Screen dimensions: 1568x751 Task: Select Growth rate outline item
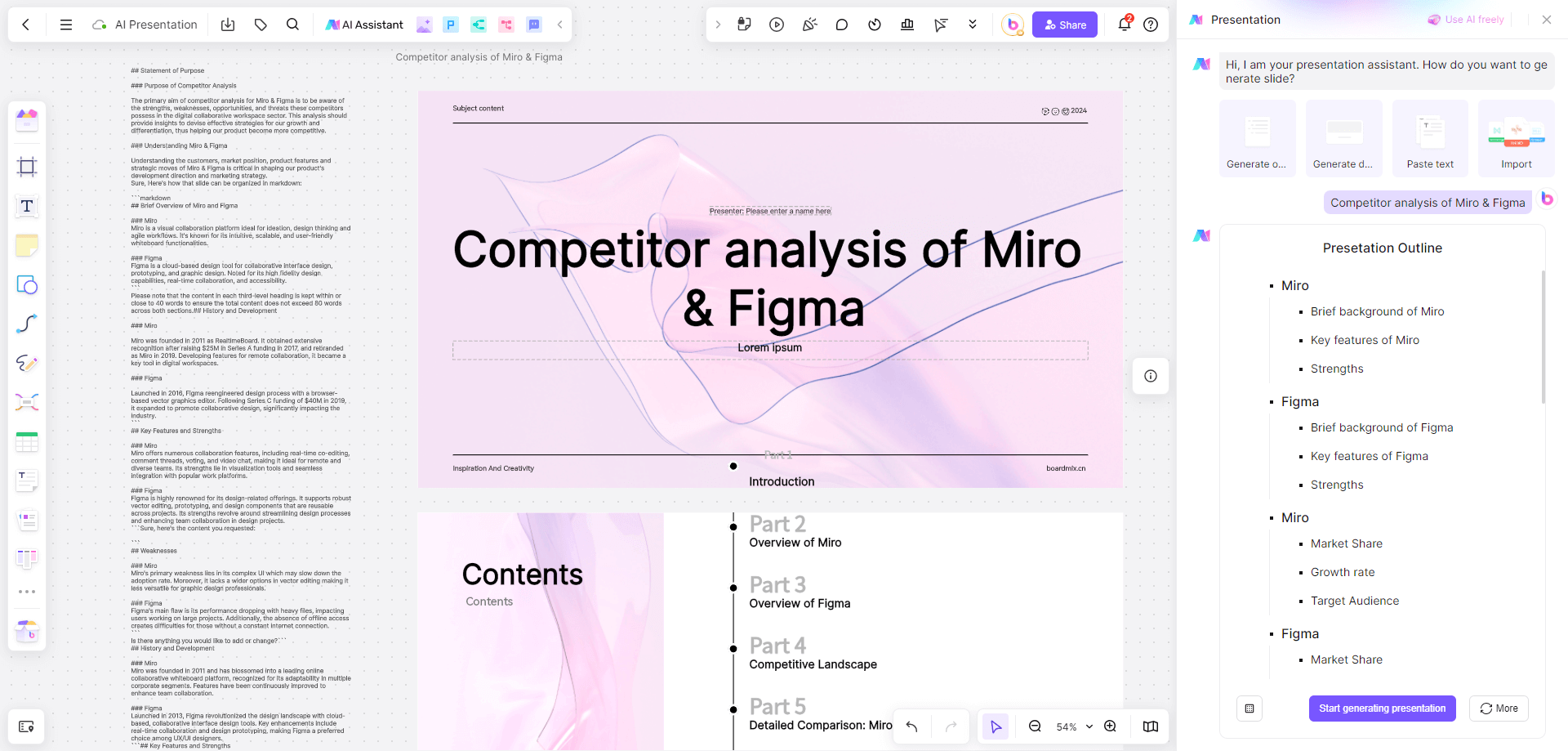tap(1343, 572)
